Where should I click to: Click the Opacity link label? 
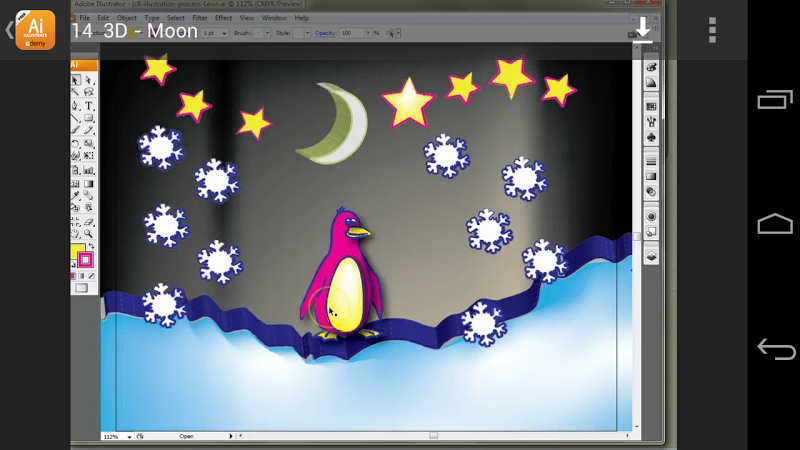tap(326, 33)
